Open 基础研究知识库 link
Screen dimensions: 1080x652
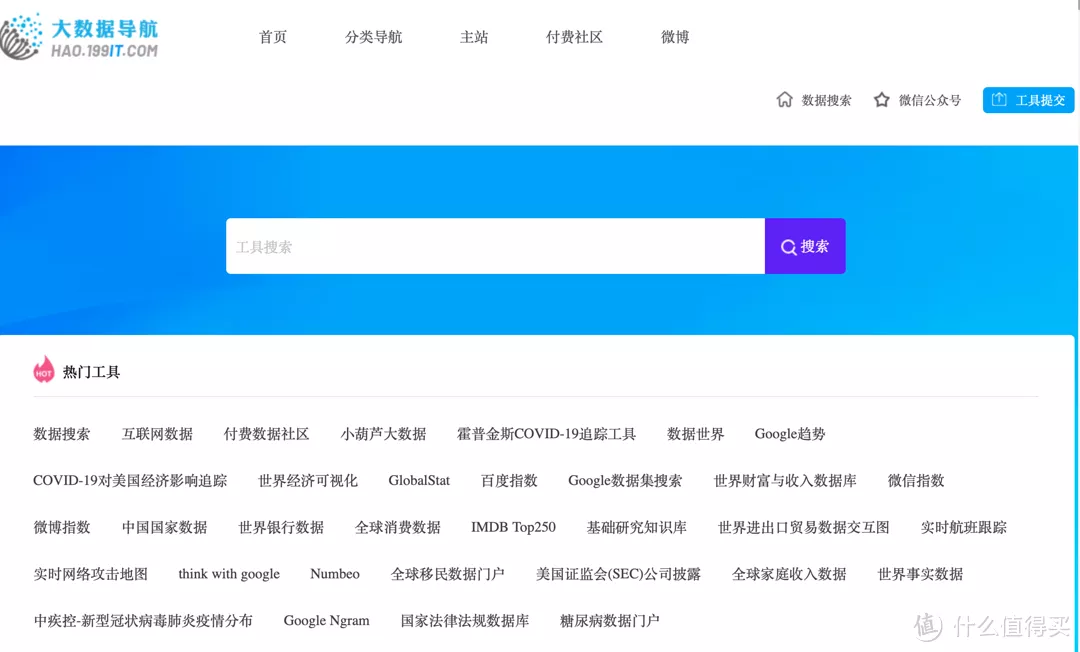636,527
